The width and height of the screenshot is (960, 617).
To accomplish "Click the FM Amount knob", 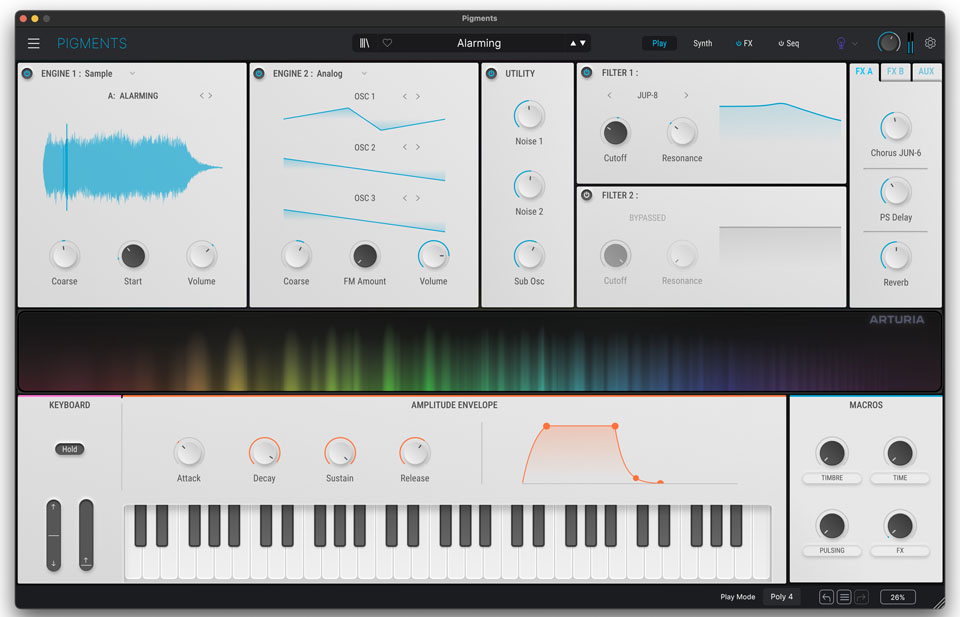I will pyautogui.click(x=365, y=255).
